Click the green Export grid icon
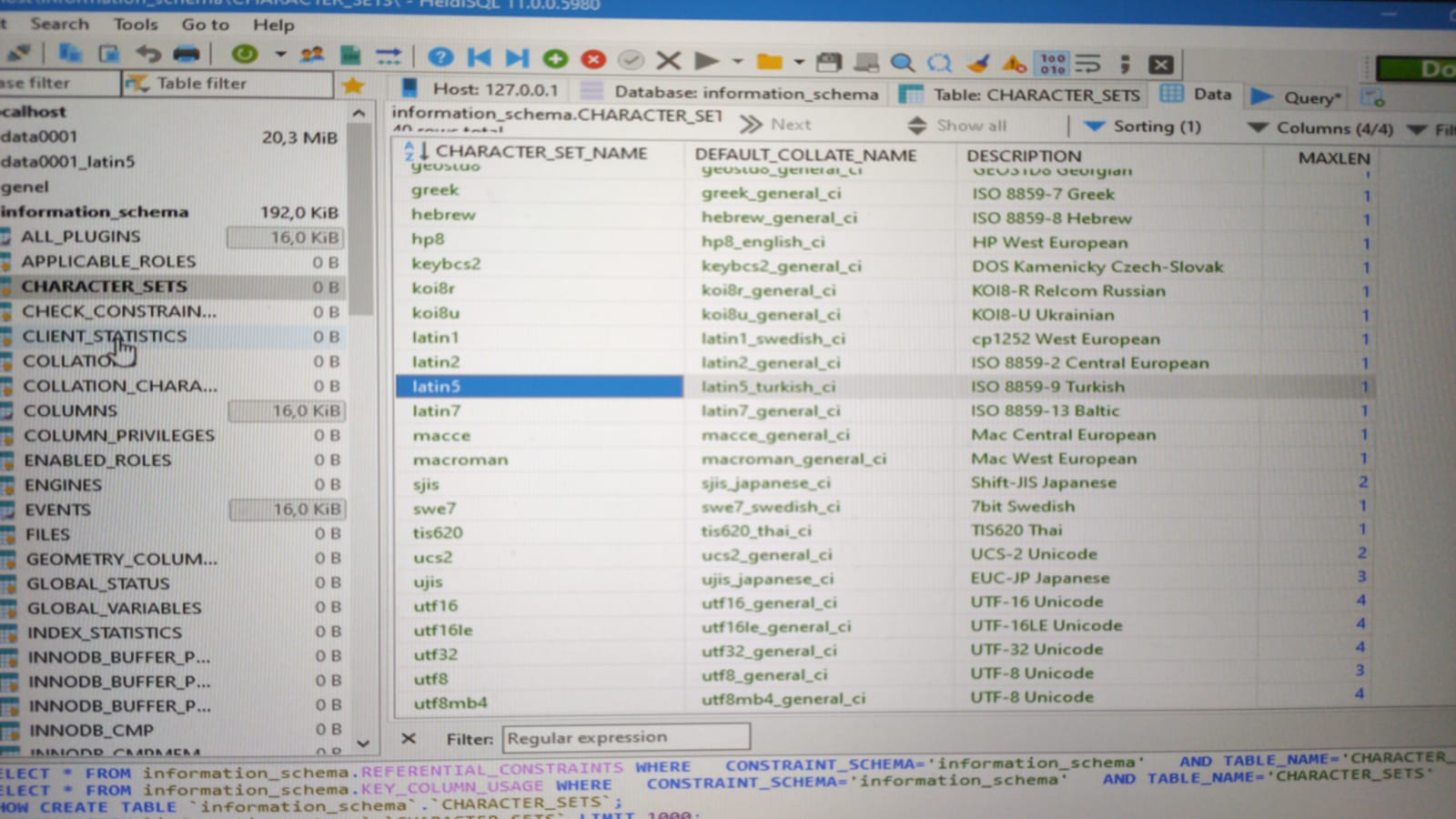Viewport: 1456px width, 819px height. (350, 56)
